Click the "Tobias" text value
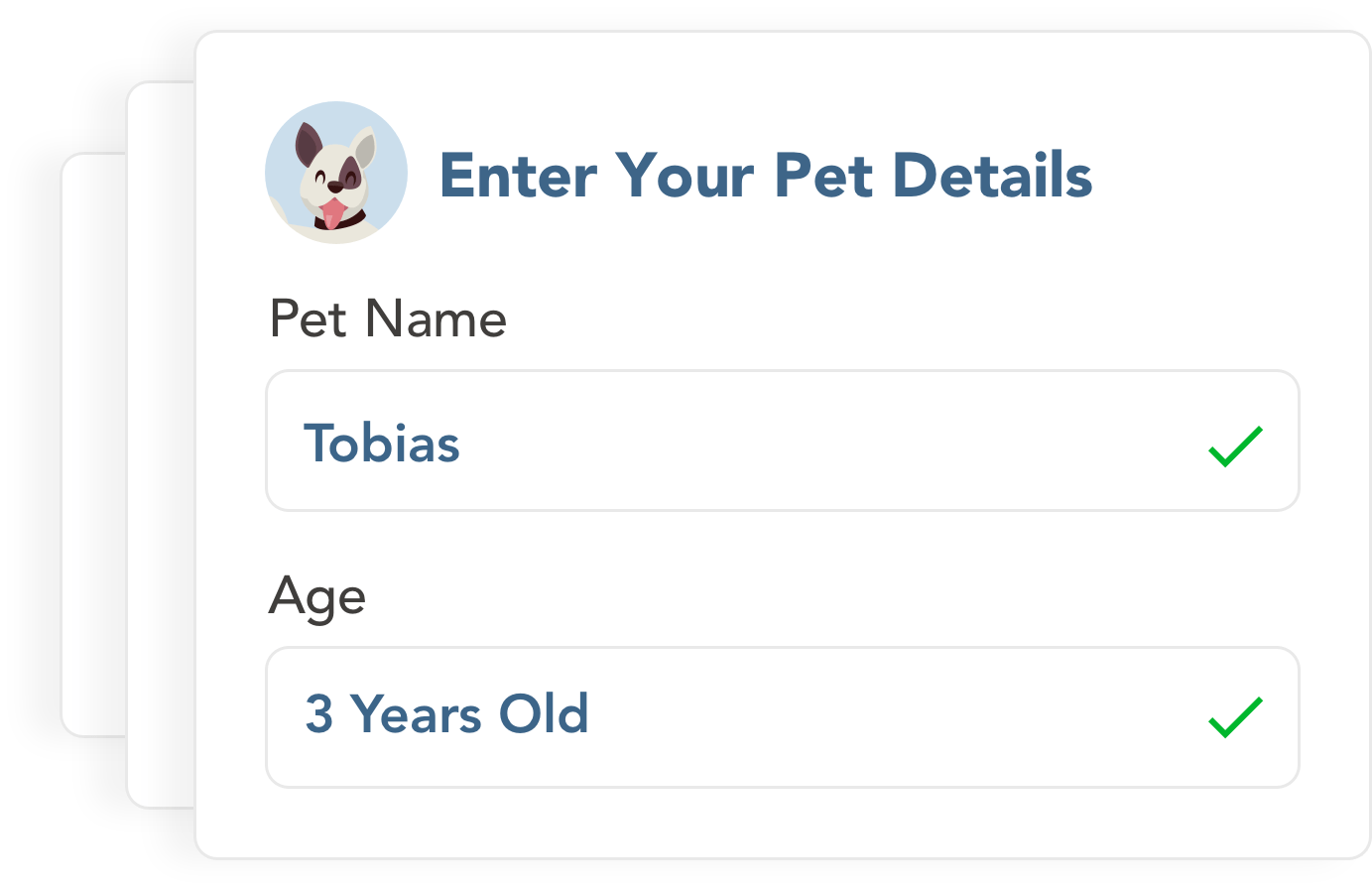The width and height of the screenshot is (1372, 890). [382, 444]
